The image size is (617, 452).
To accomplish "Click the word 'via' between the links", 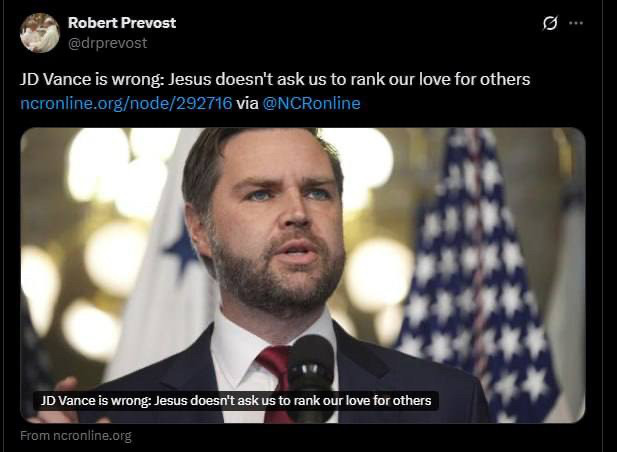I will click(x=247, y=103).
